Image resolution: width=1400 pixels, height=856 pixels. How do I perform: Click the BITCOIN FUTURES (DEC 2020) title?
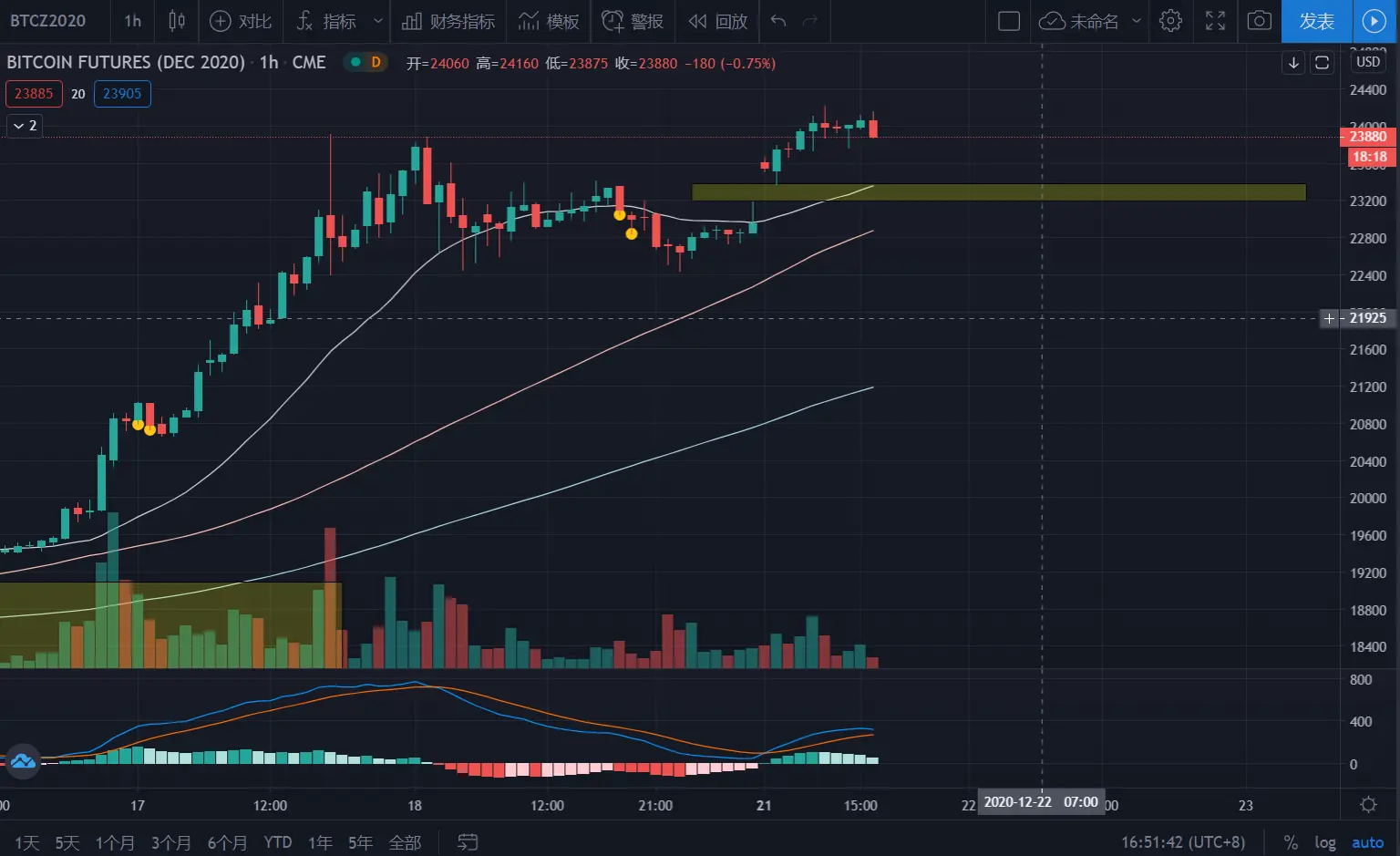(126, 62)
